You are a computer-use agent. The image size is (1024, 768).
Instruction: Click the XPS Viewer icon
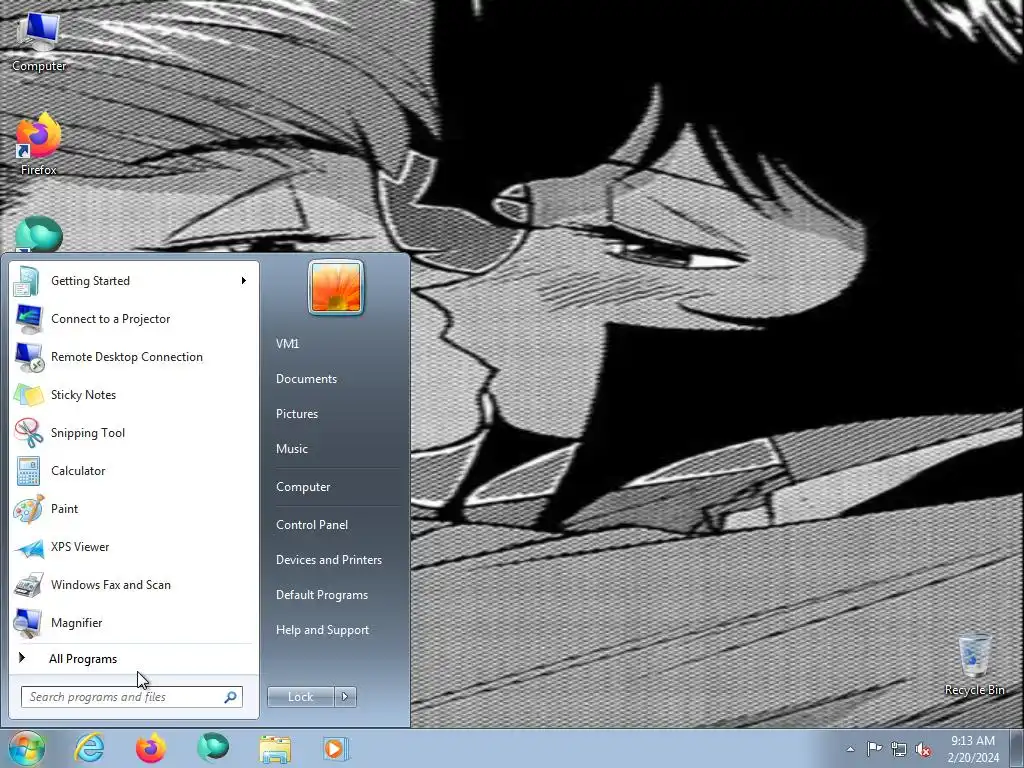29,547
